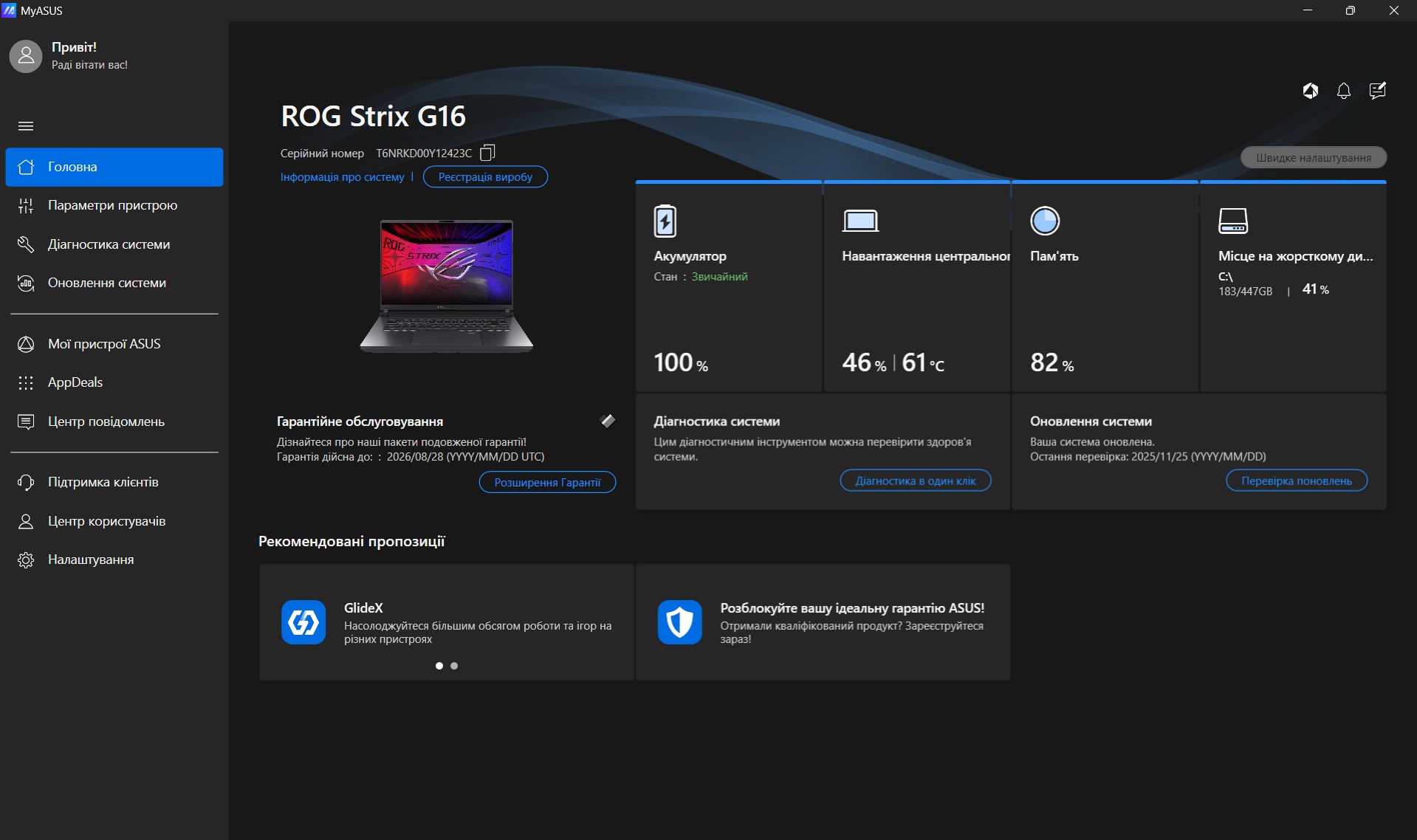This screenshot has height=840, width=1417.
Task: Open the GlideX app icon
Action: (x=303, y=622)
